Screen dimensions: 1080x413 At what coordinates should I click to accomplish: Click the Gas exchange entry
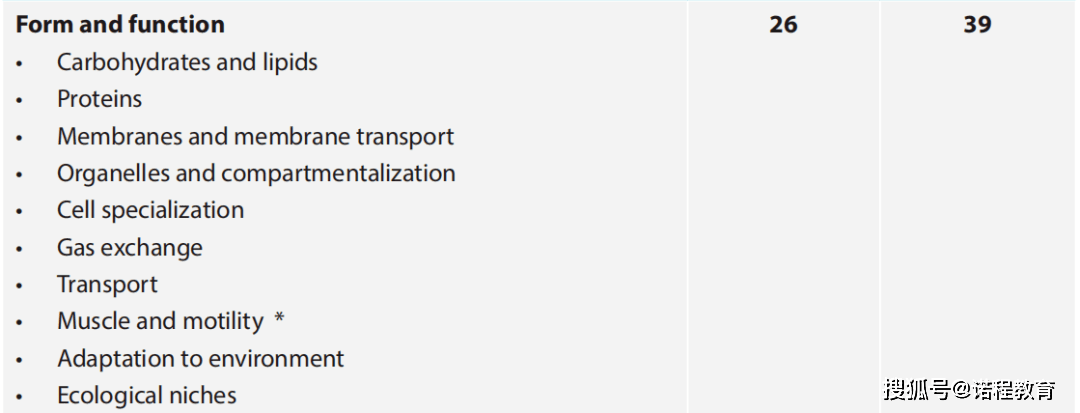129,248
